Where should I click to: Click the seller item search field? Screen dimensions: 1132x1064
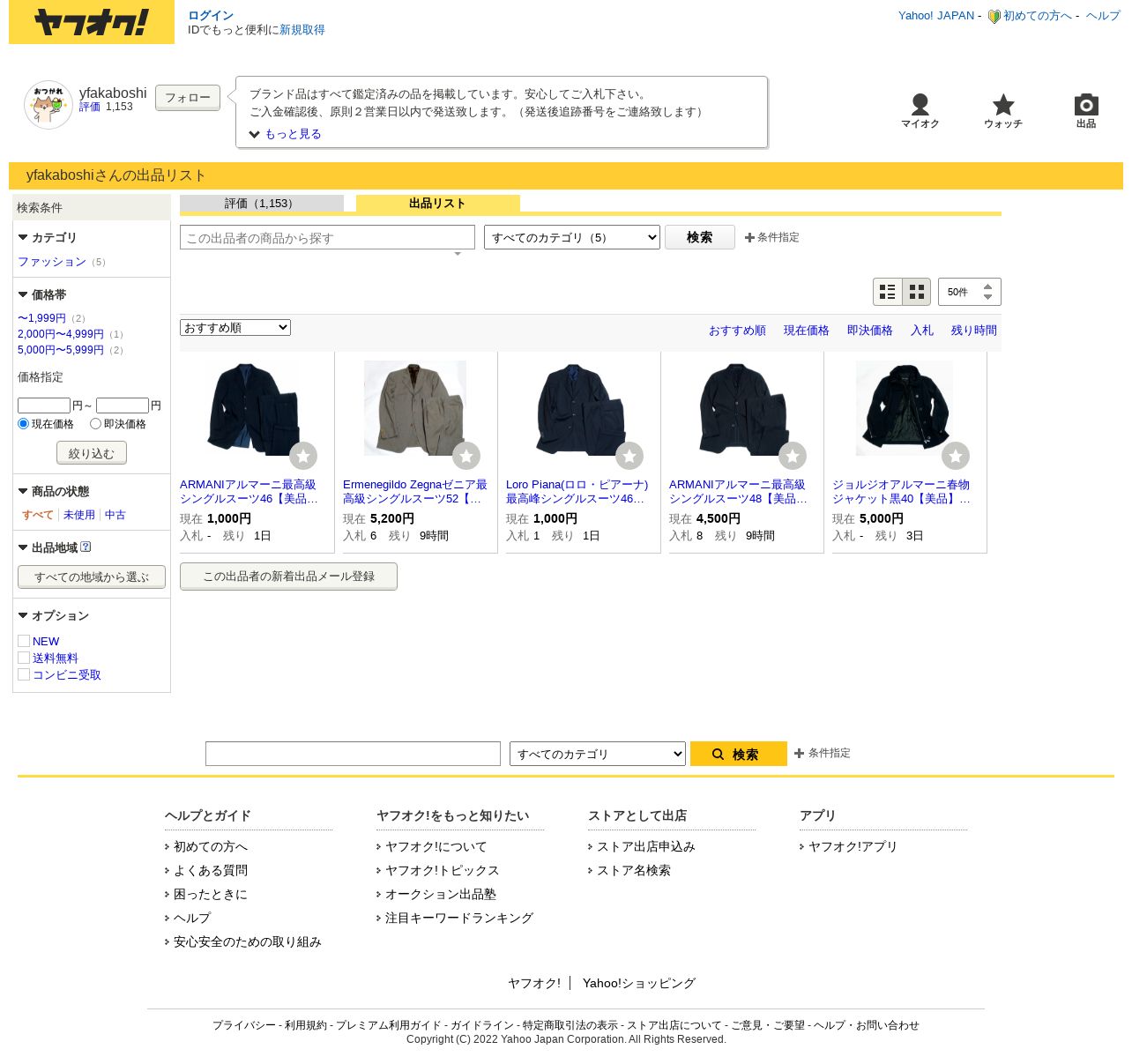coord(327,237)
